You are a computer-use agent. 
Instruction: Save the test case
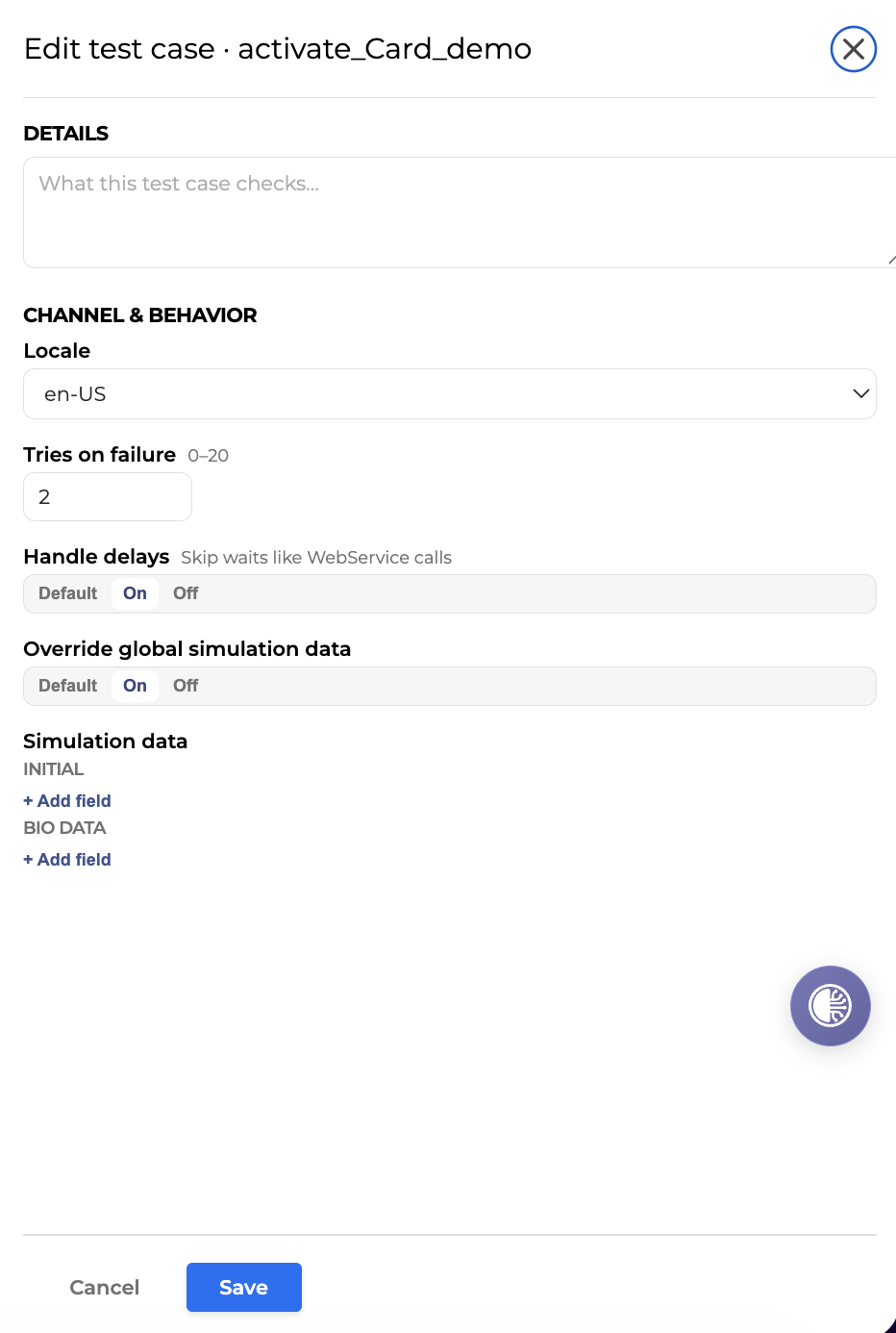coord(244,1288)
